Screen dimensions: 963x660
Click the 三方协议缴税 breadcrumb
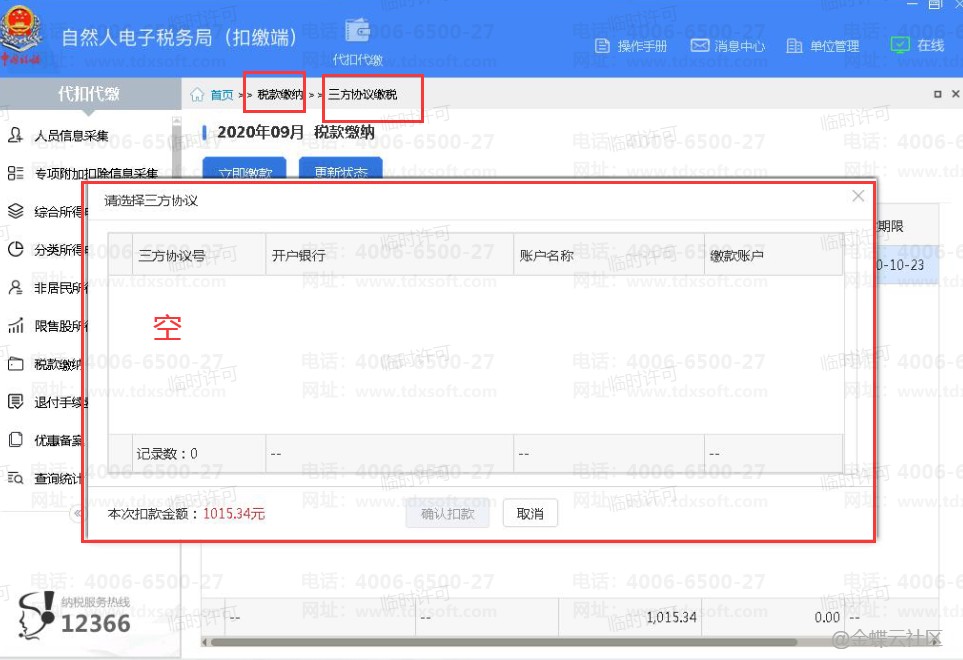362,95
